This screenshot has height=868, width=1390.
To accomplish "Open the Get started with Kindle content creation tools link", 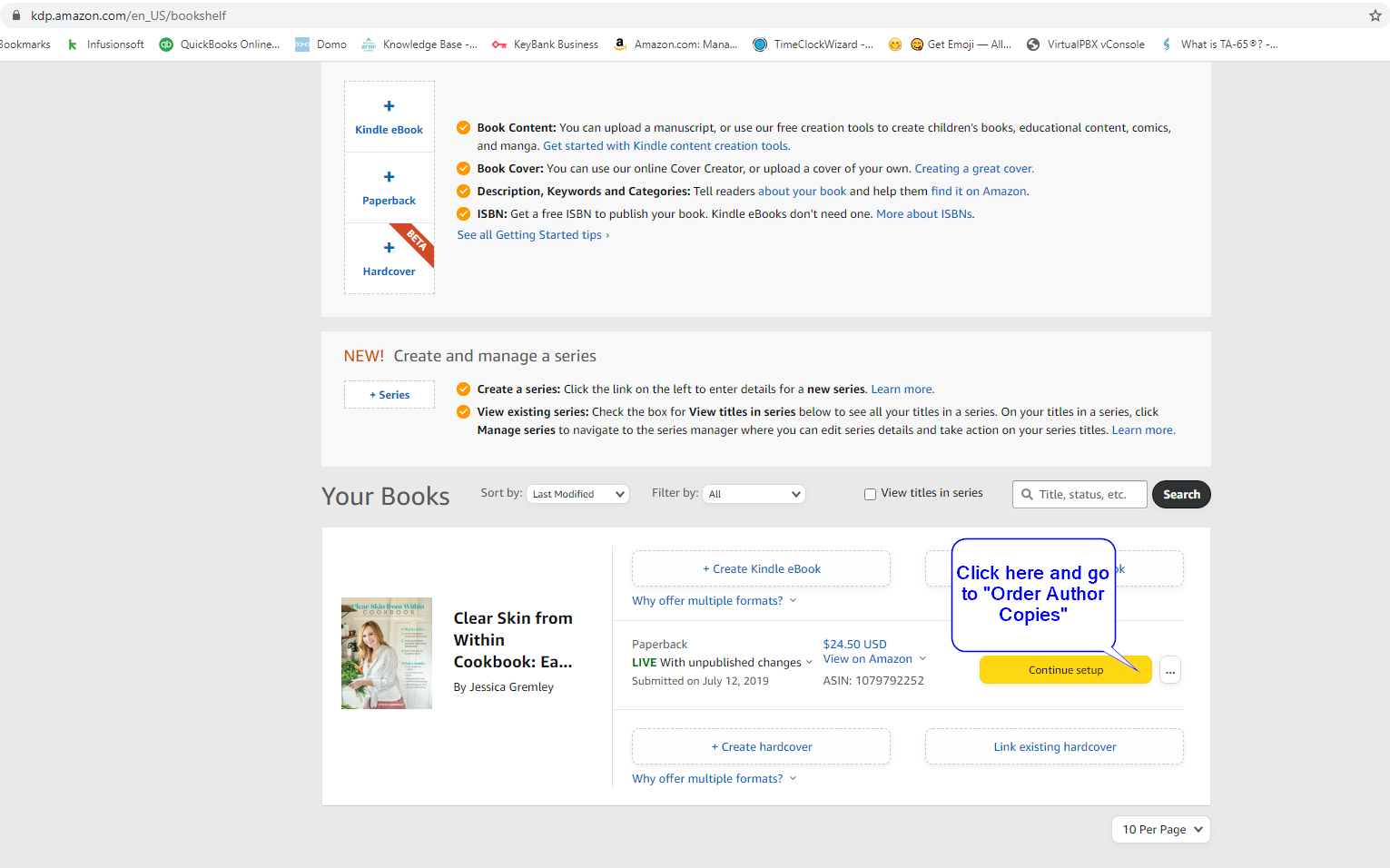I will pos(666,146).
